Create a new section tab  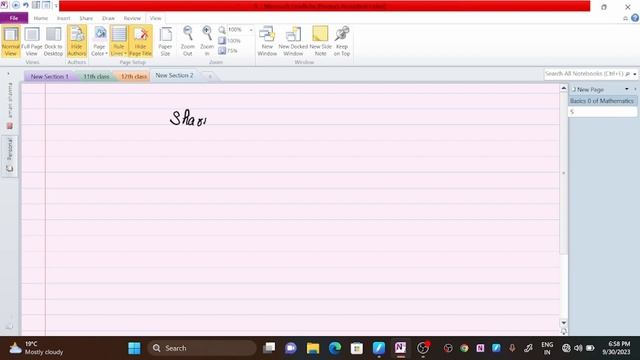[x=210, y=76]
